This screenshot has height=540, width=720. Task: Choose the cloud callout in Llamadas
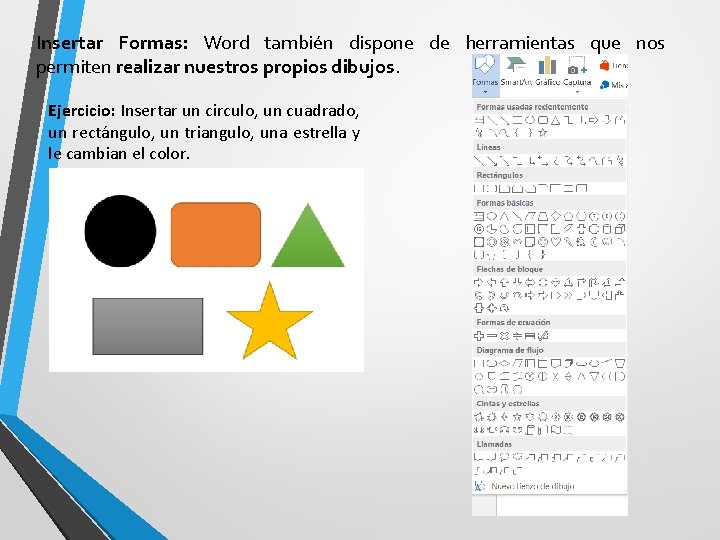coord(518,457)
